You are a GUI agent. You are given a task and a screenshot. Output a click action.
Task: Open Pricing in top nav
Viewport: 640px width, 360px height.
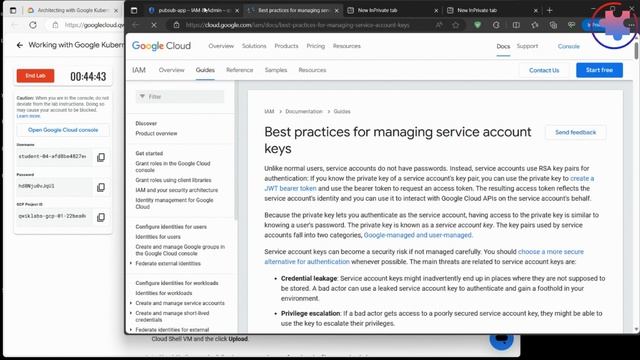[316, 46]
